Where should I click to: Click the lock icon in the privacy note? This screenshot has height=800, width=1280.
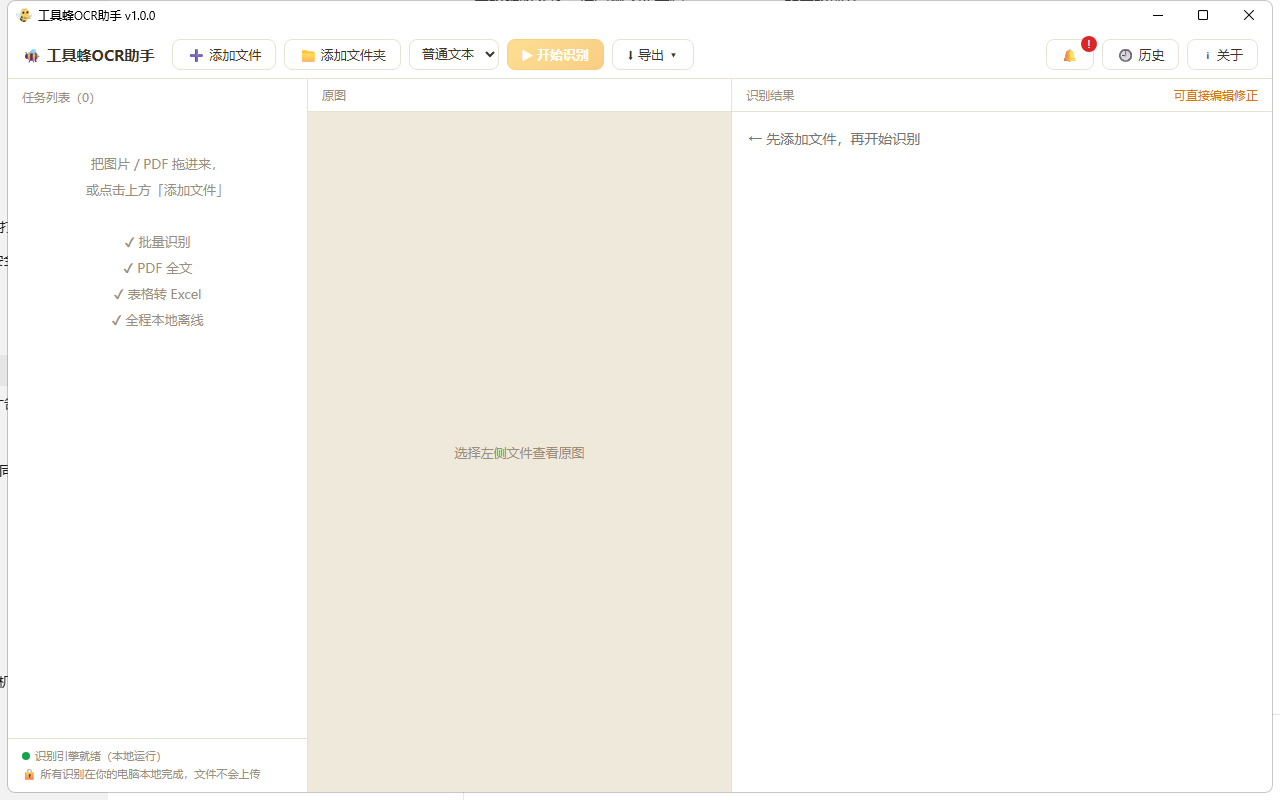tap(29, 774)
